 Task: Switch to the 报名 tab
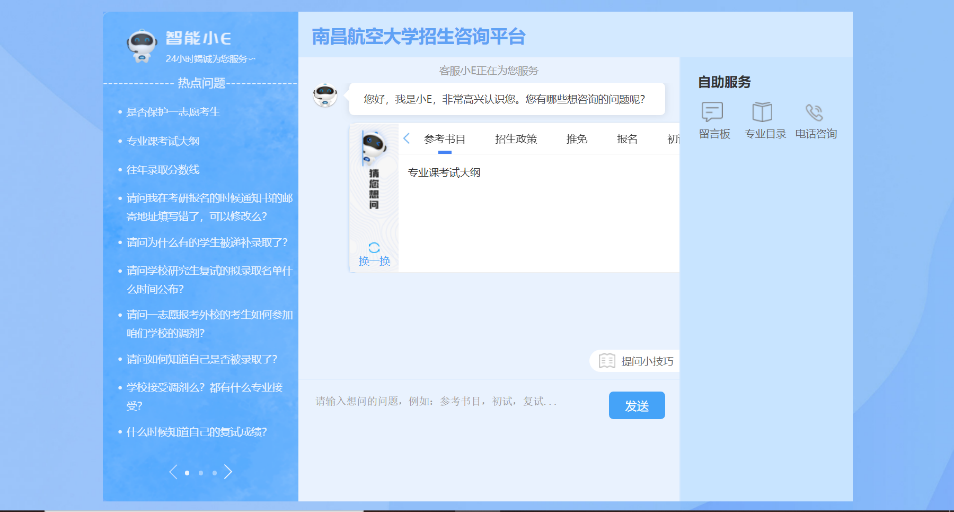[627, 139]
